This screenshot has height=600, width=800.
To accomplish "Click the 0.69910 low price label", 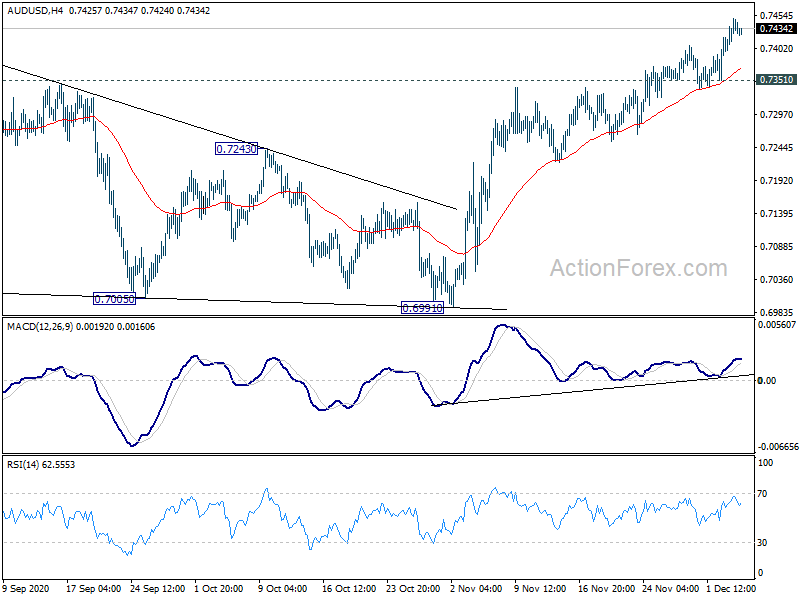I will pos(422,308).
